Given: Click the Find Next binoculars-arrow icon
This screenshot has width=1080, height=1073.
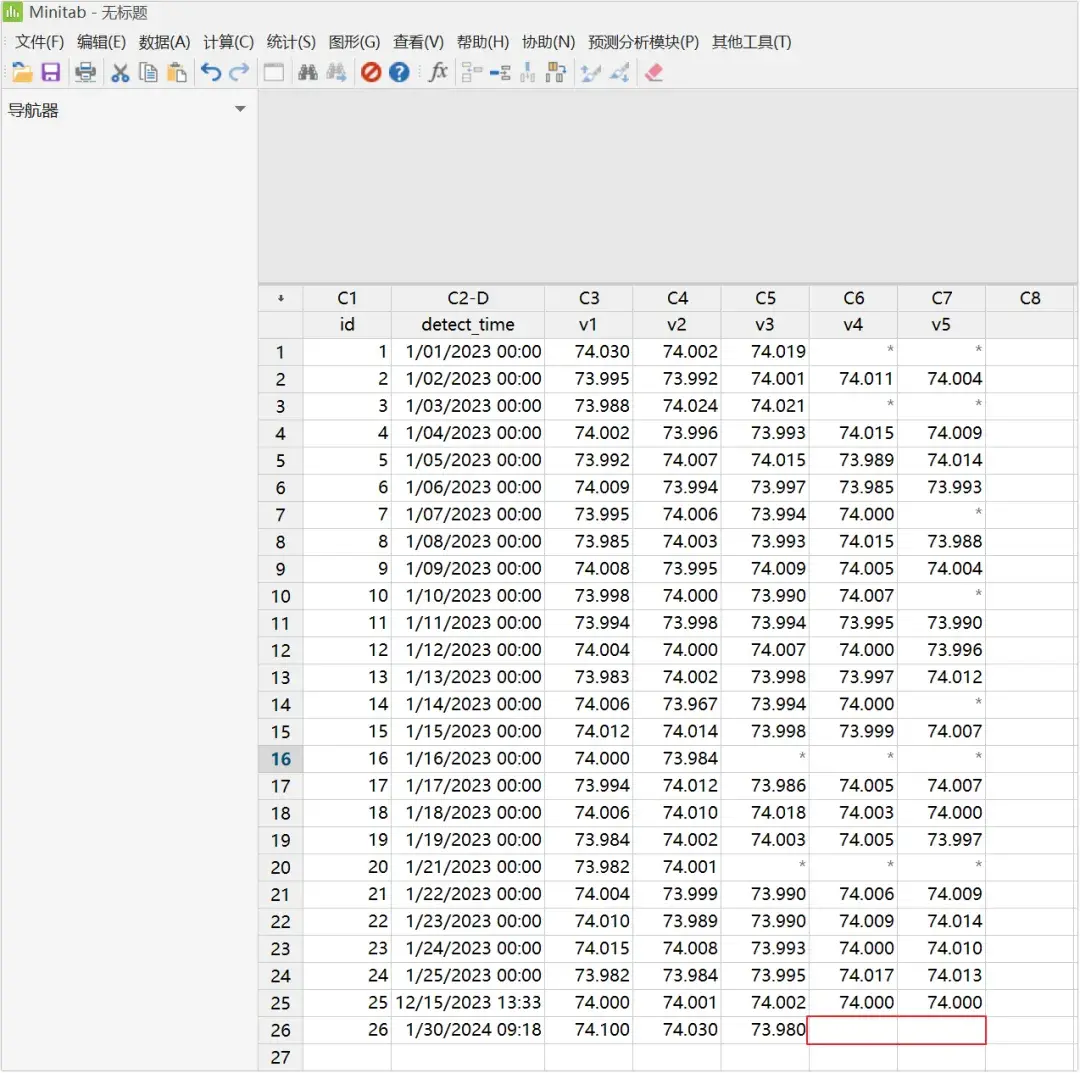Looking at the screenshot, I should click(336, 72).
